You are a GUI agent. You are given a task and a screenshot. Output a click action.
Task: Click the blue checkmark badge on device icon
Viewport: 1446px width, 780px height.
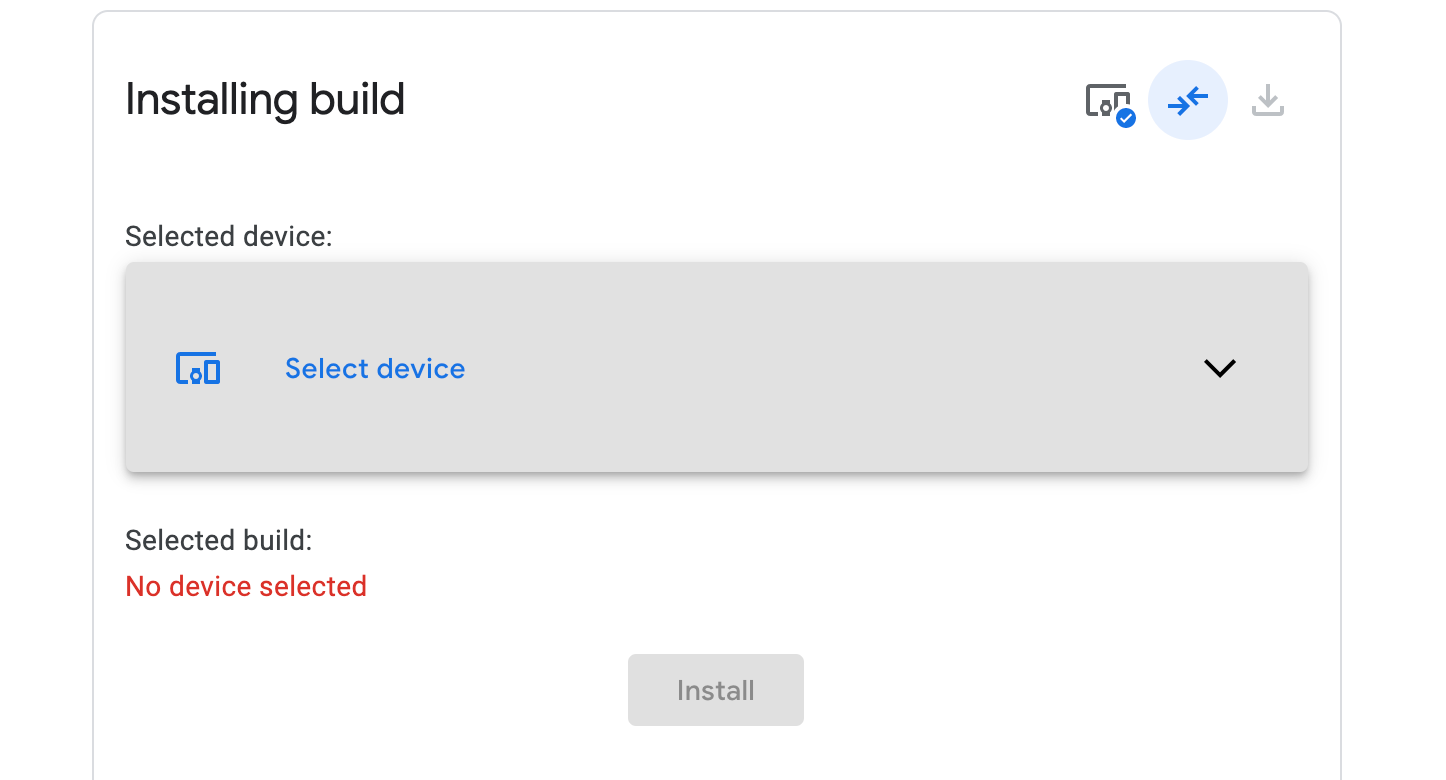[1126, 118]
